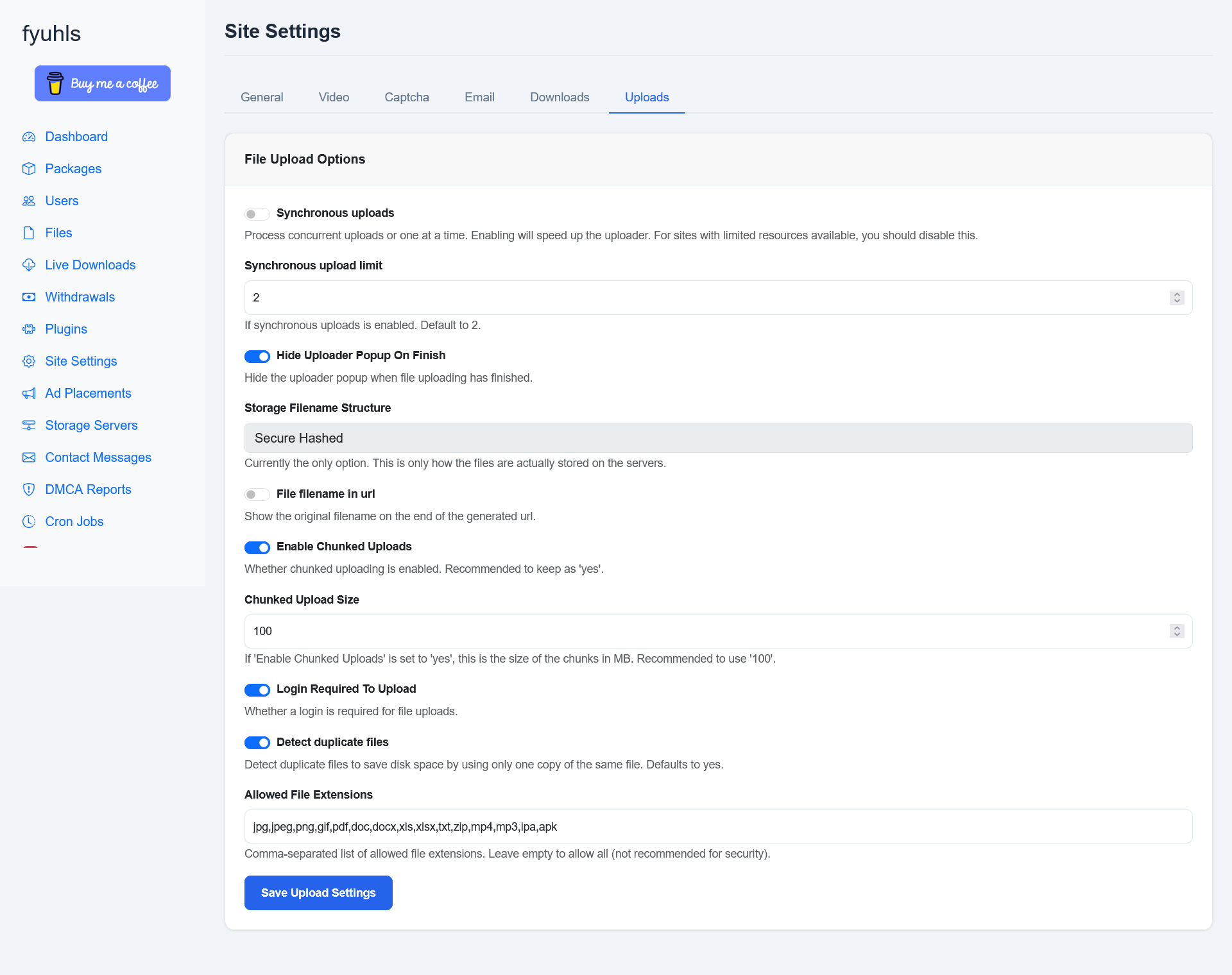Switch to the Downloads tab
The width and height of the screenshot is (1232, 975).
tap(559, 97)
